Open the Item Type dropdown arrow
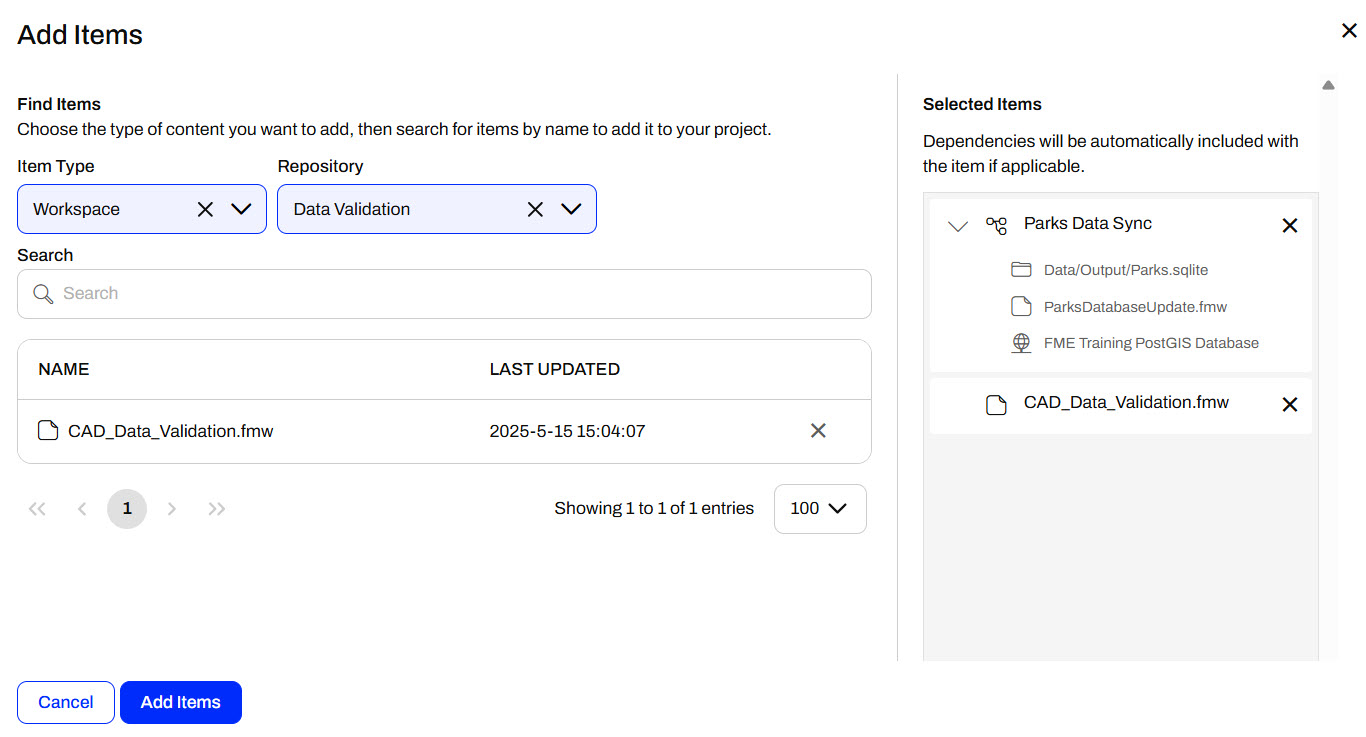This screenshot has width=1366, height=737. click(241, 209)
